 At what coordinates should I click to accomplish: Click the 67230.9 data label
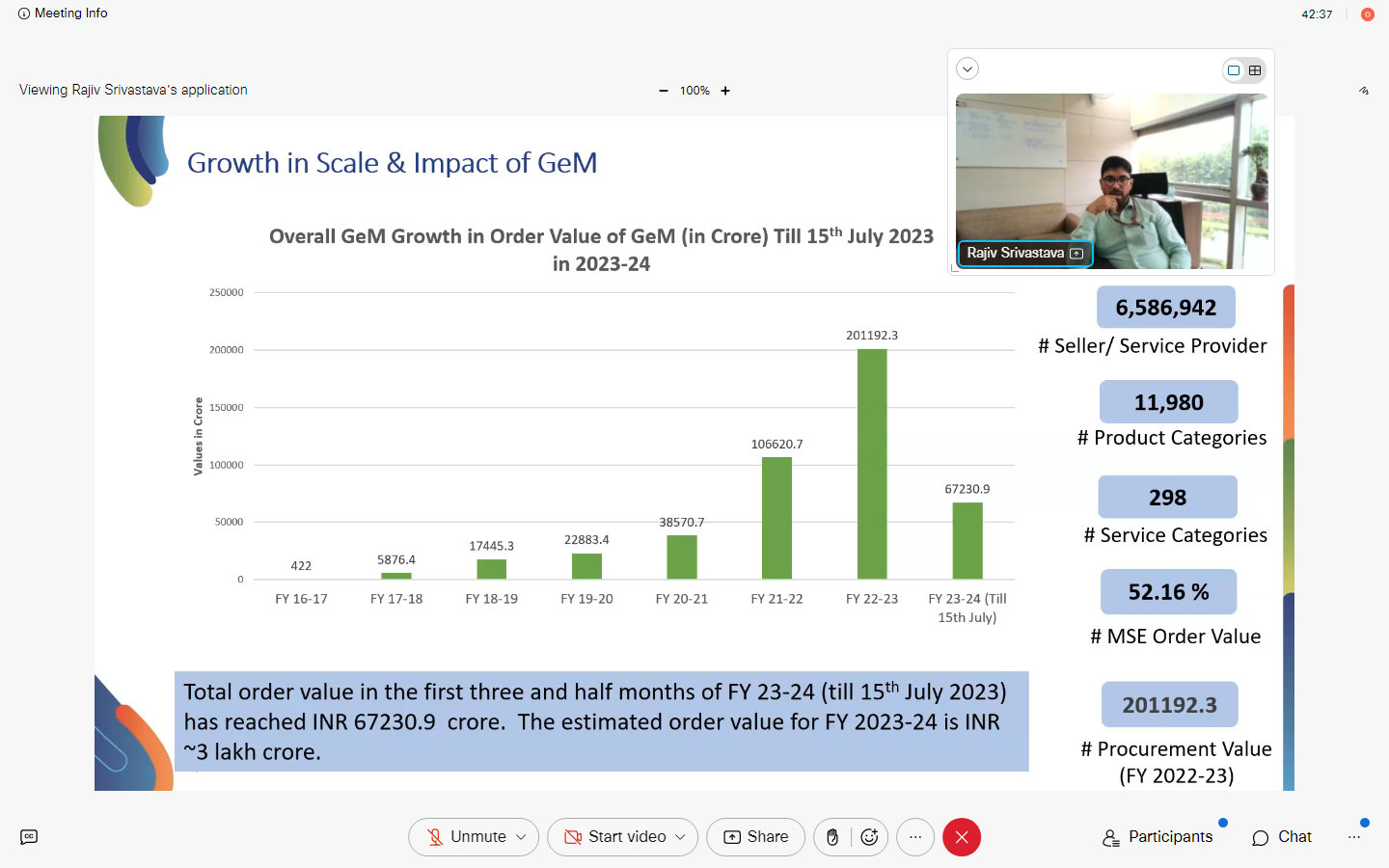(967, 489)
